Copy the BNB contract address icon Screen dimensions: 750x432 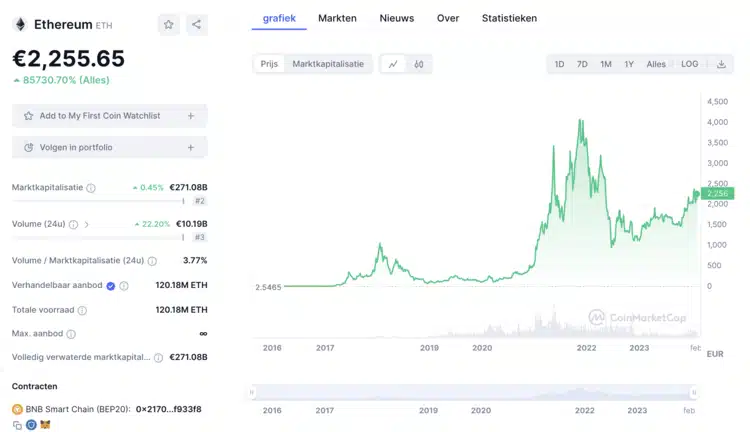(17, 425)
